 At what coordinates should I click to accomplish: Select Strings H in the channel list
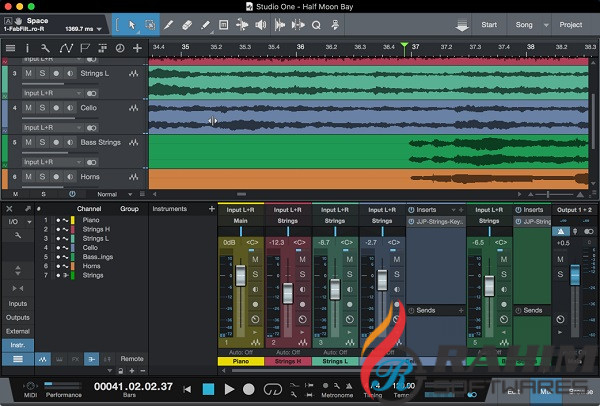coord(96,229)
